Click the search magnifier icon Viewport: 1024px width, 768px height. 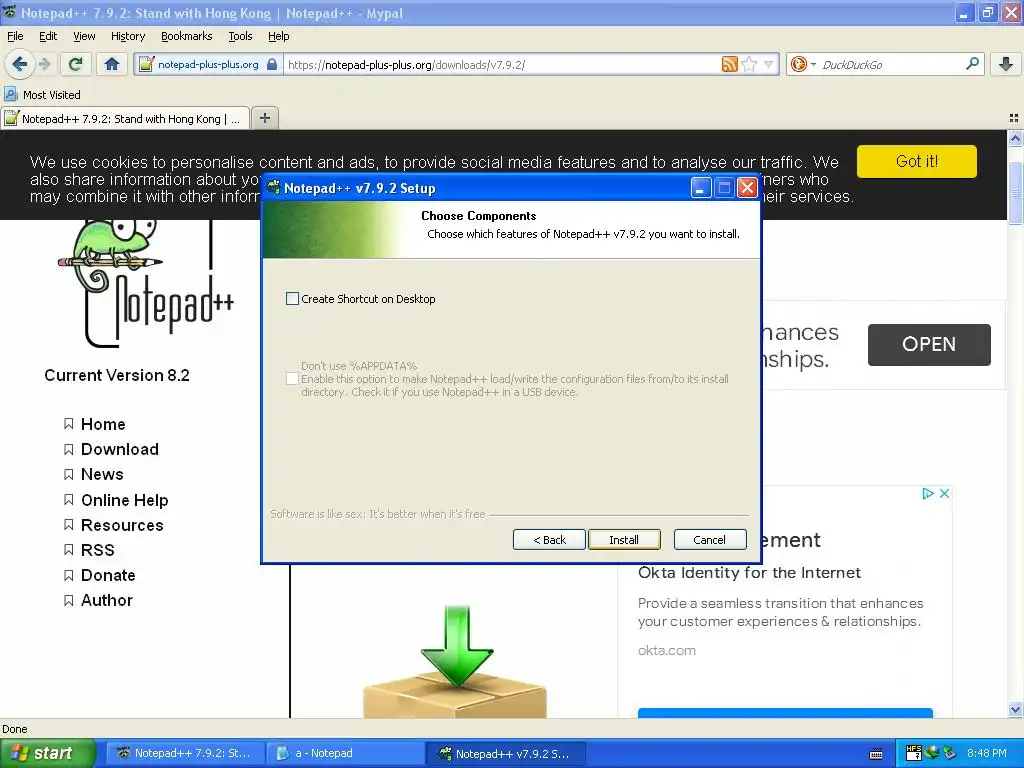[x=972, y=63]
